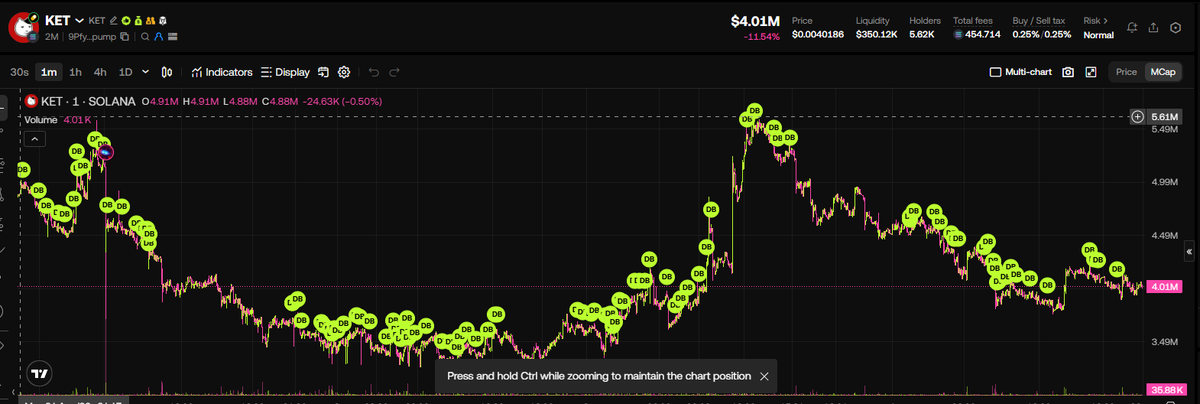Switch to the 4h timeframe

coord(100,72)
